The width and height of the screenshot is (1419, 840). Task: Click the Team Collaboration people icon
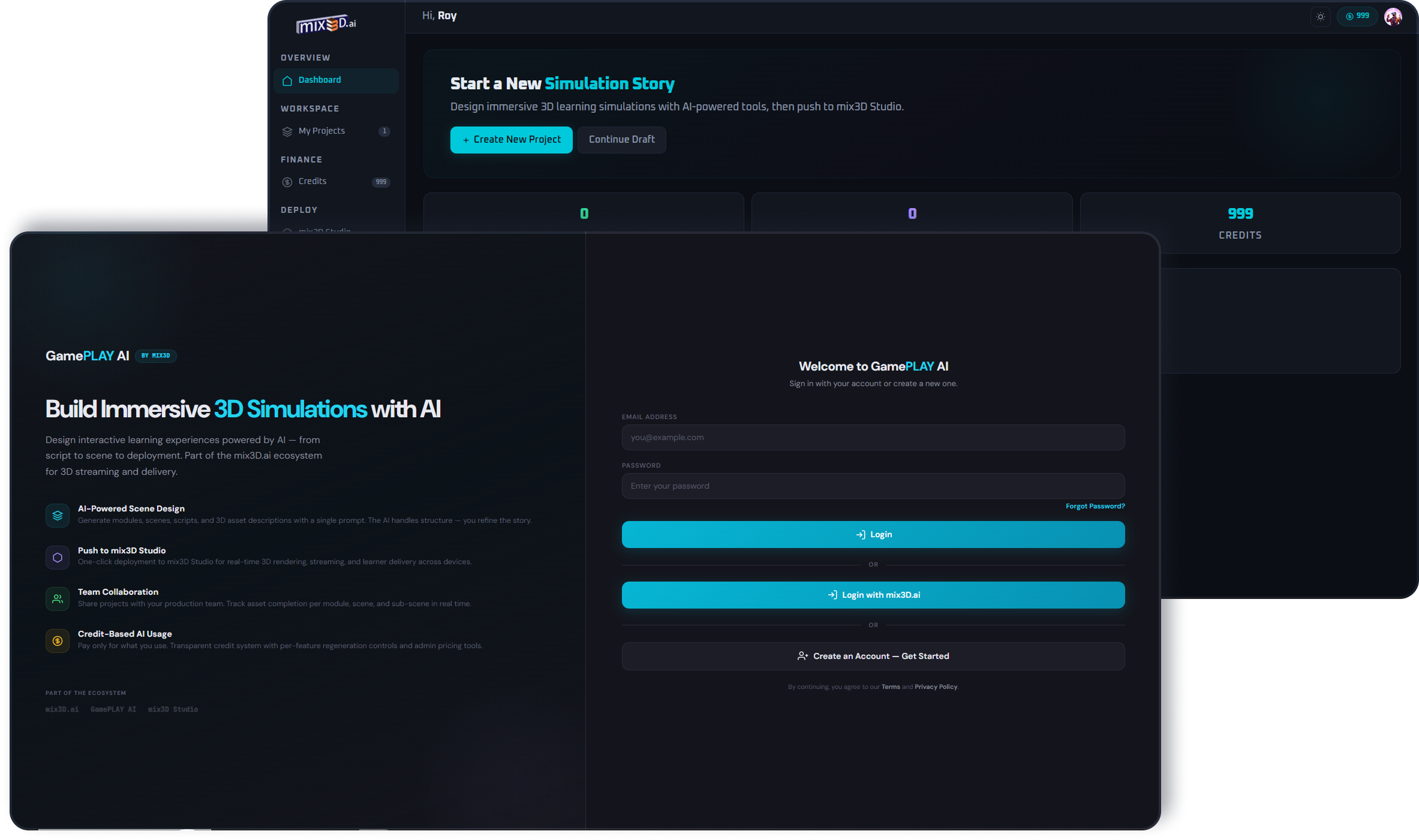coord(58,598)
